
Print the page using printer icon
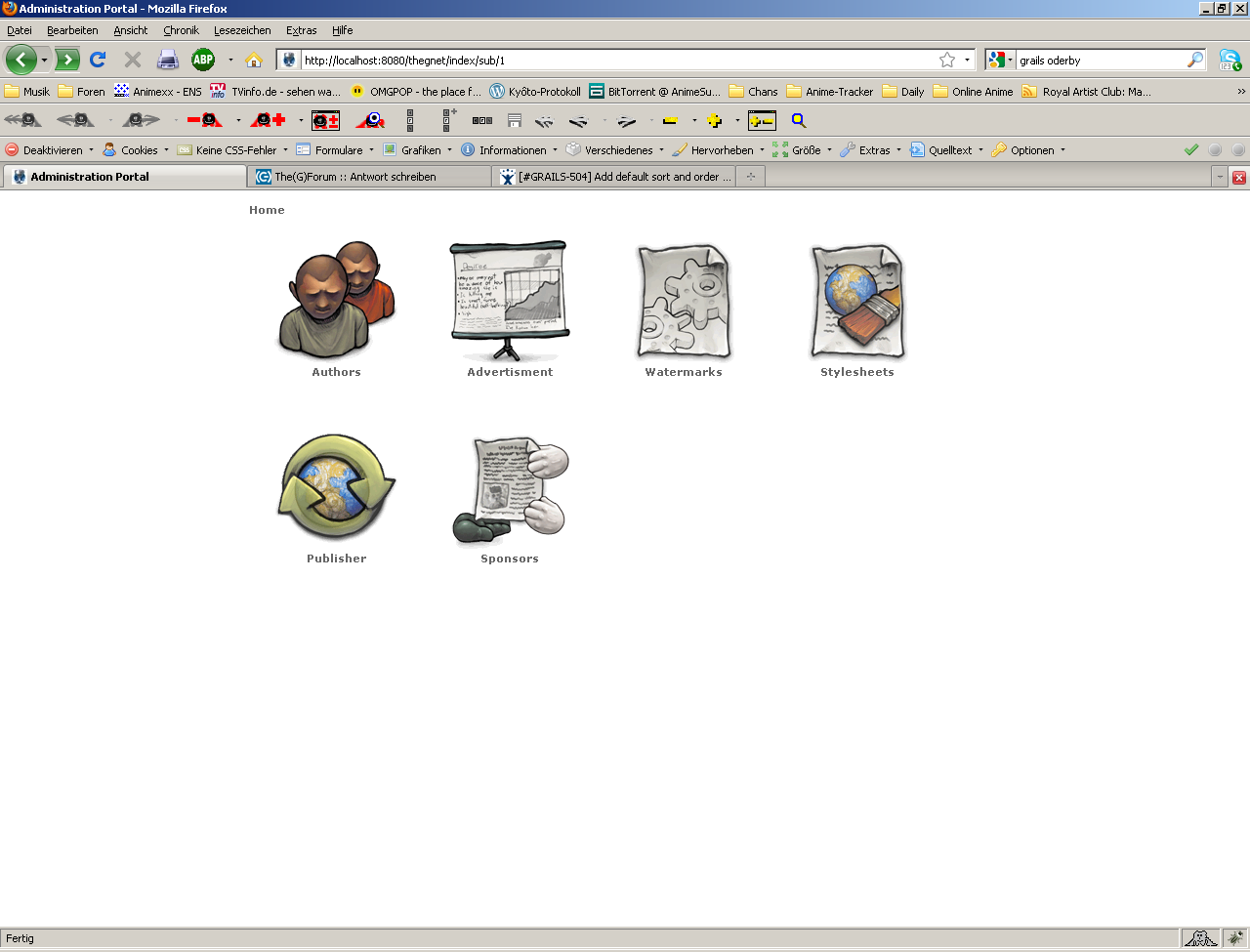point(168,60)
